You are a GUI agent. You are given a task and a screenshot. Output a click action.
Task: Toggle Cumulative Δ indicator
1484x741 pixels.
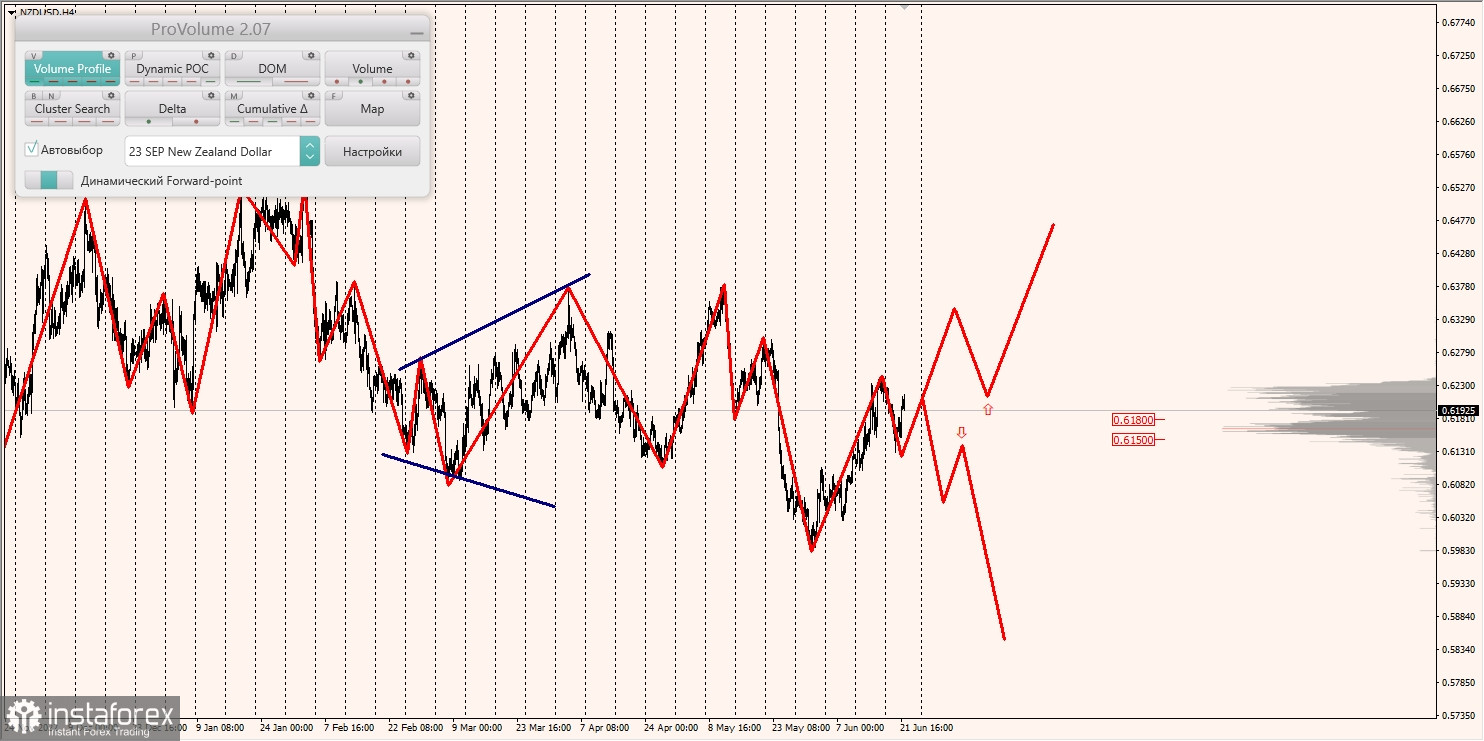tap(272, 108)
